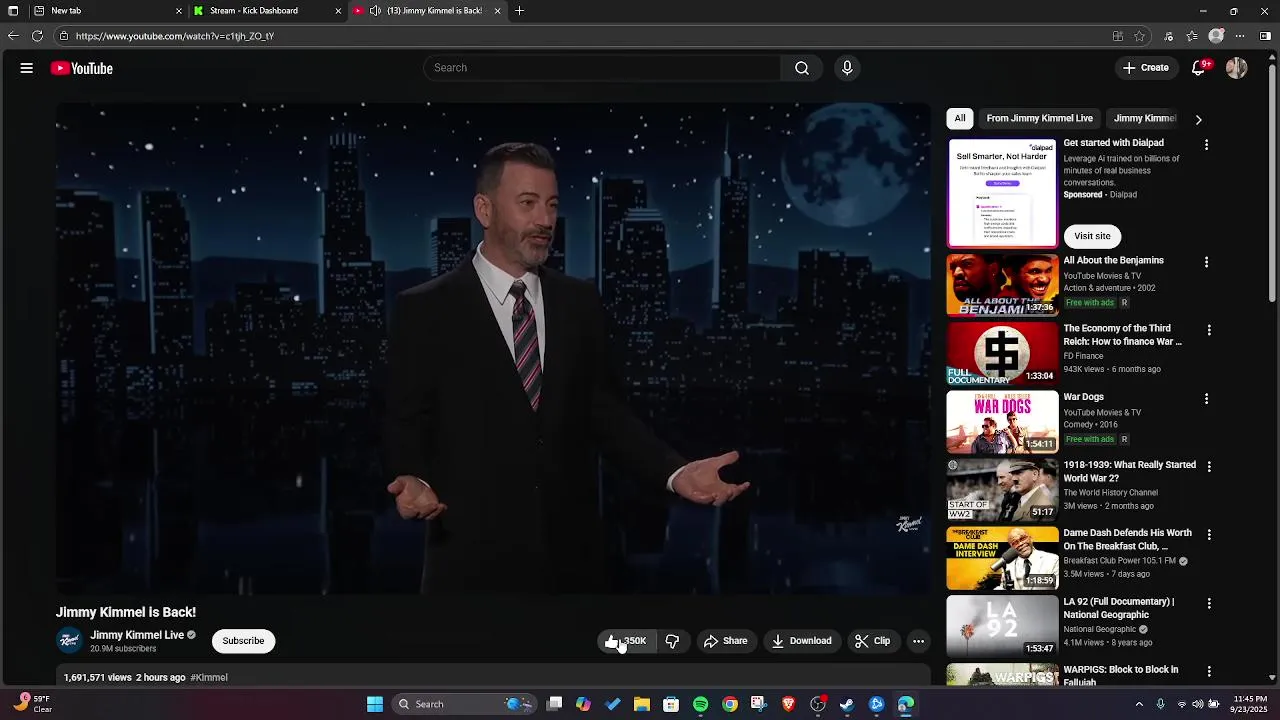
Task: Open options for All About the Benjamins
Action: (1206, 262)
